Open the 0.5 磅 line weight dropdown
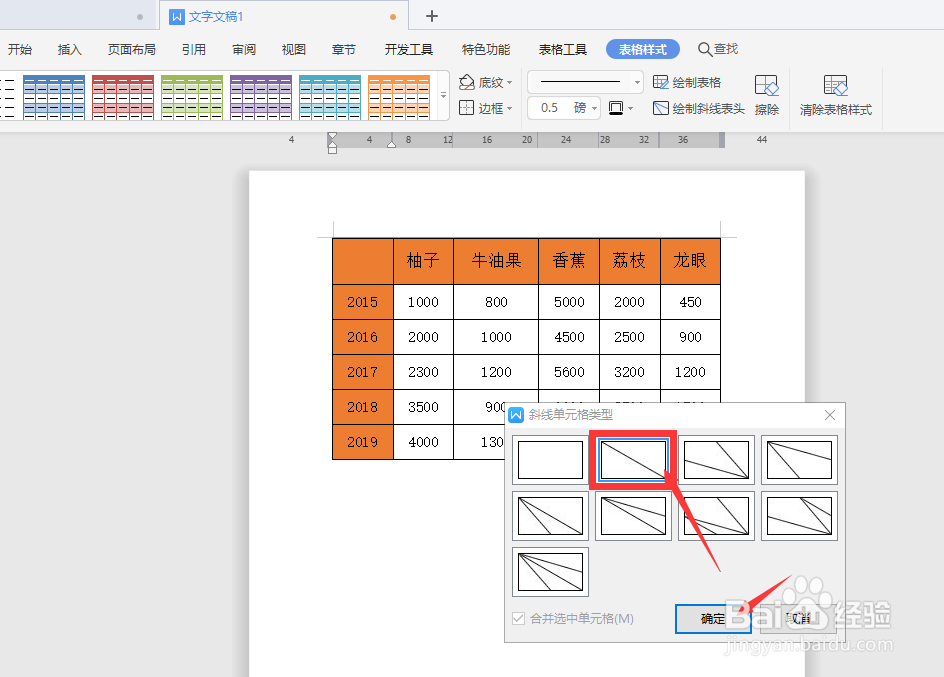The width and height of the screenshot is (944, 677). coord(563,108)
